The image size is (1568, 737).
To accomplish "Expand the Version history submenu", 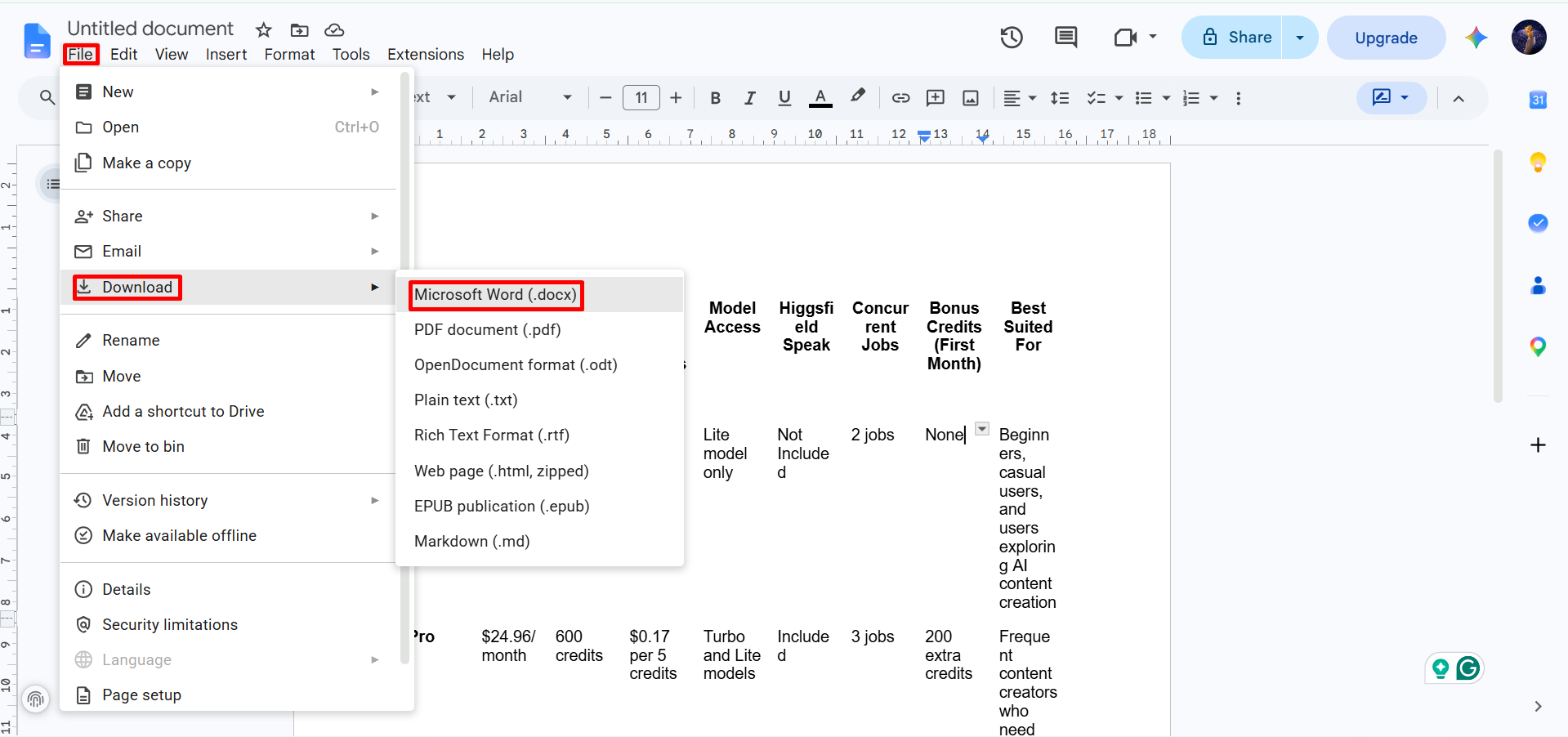I will (228, 500).
